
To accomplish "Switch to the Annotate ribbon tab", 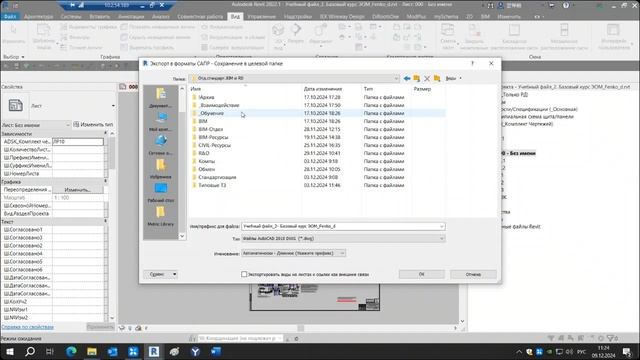I will tap(131, 17).
